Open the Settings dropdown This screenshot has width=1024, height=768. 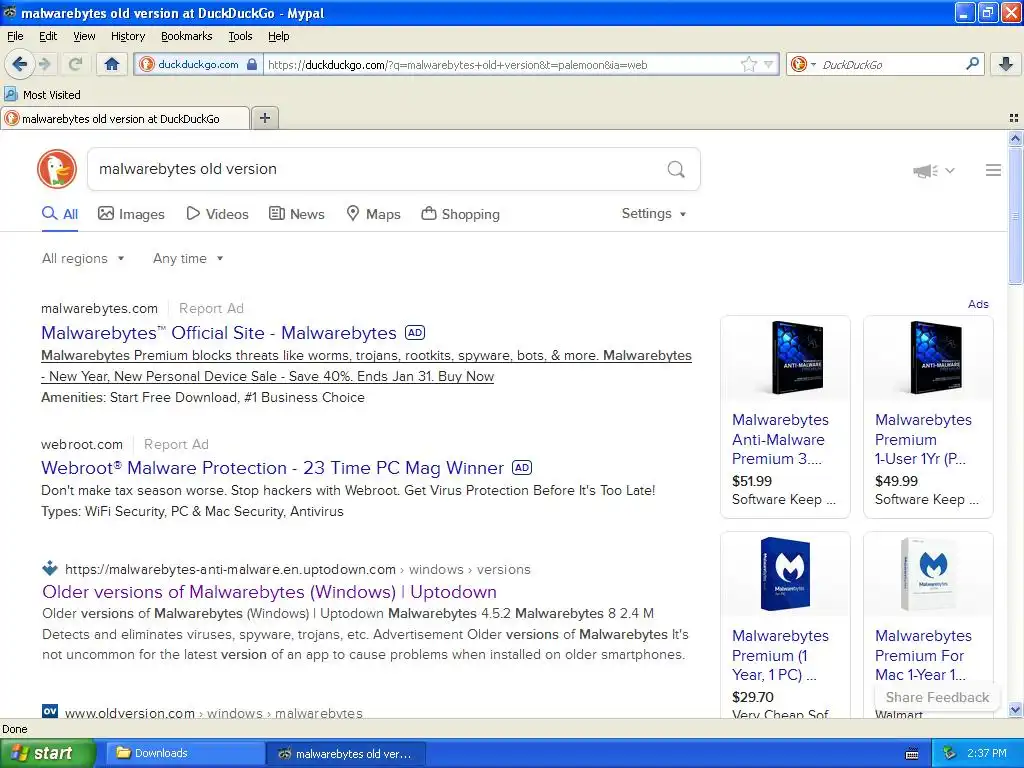[654, 214]
